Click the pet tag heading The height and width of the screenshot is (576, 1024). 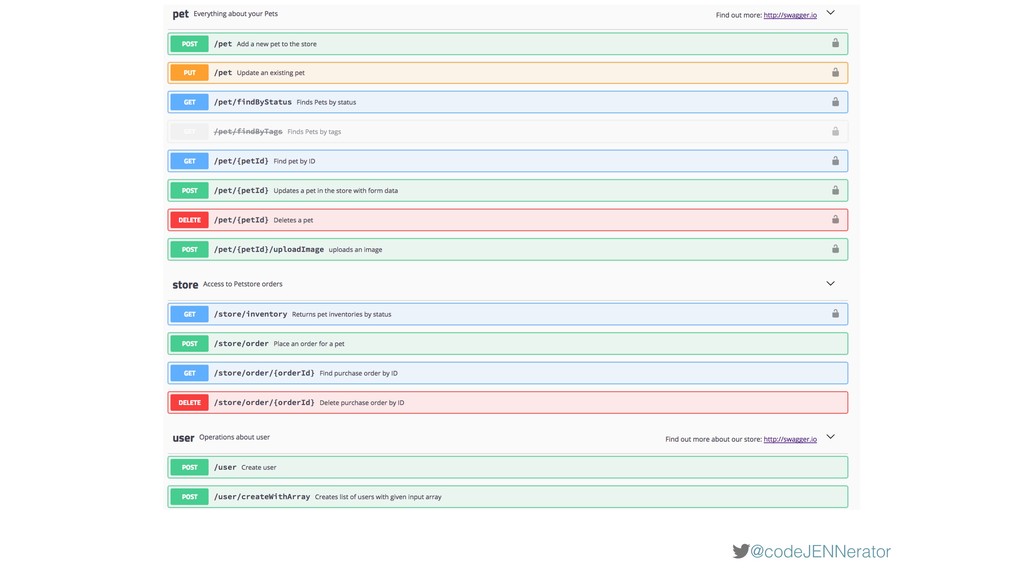(180, 14)
